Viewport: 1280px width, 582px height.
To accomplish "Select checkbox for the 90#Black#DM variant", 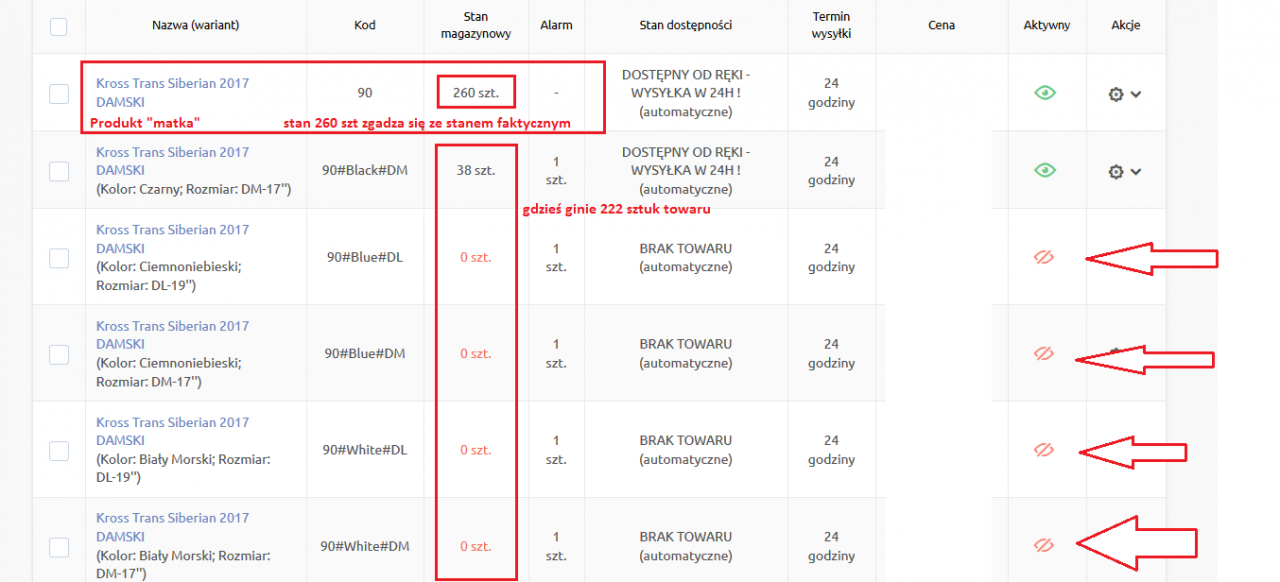I will pos(59,171).
